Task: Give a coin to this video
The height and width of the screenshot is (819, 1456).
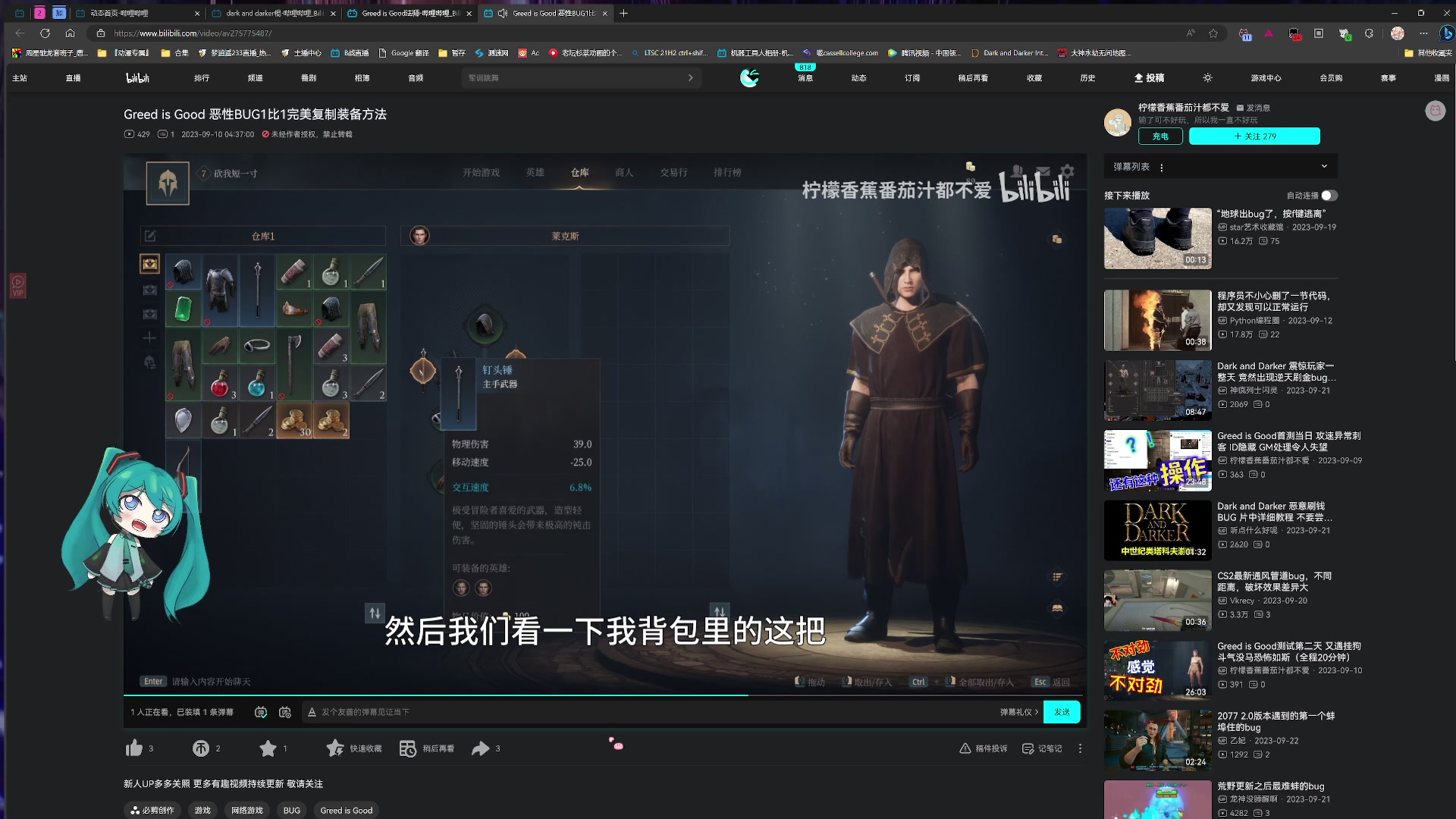Action: [x=200, y=748]
